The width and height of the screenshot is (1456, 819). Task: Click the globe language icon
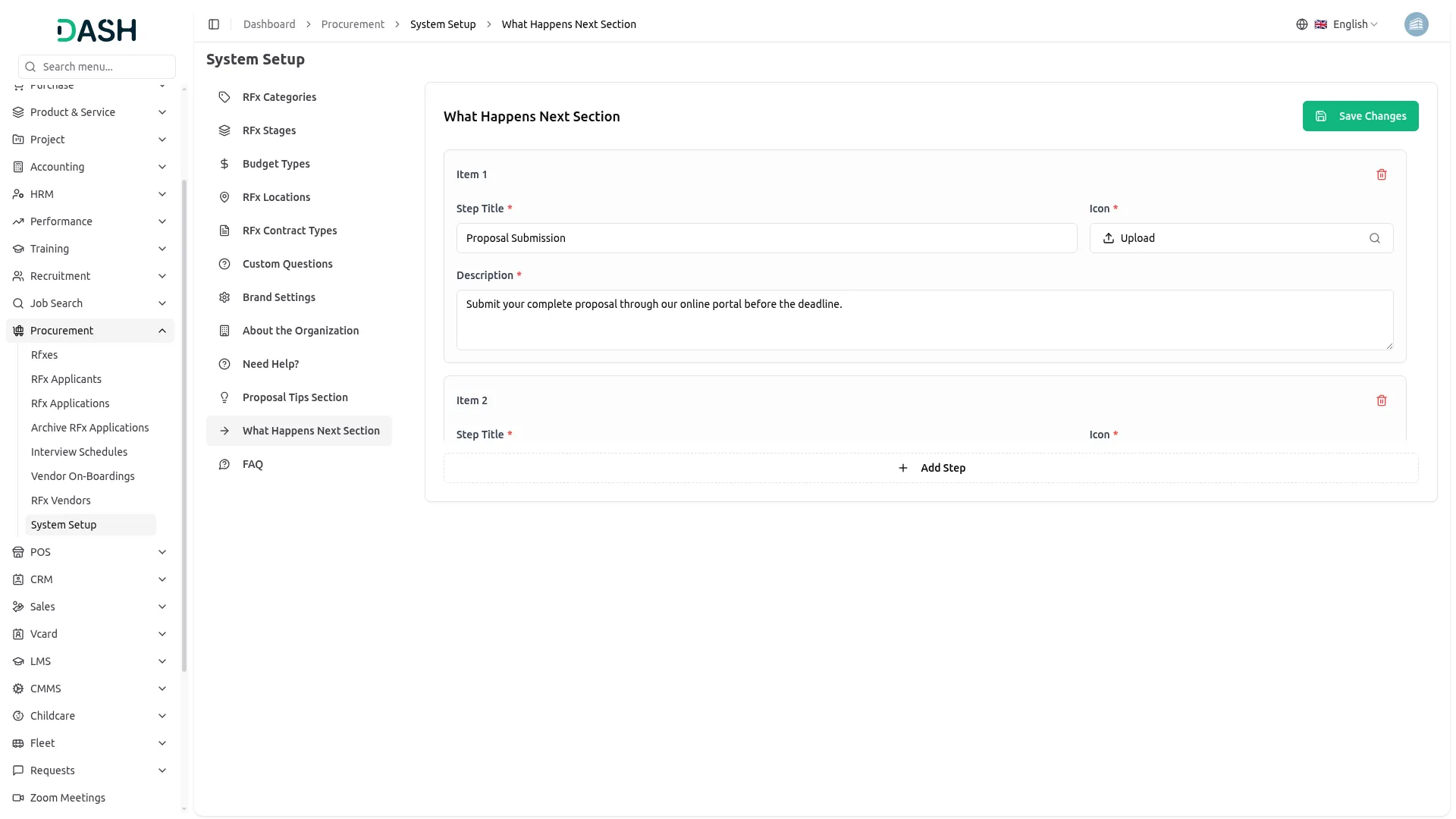pos(1301,24)
